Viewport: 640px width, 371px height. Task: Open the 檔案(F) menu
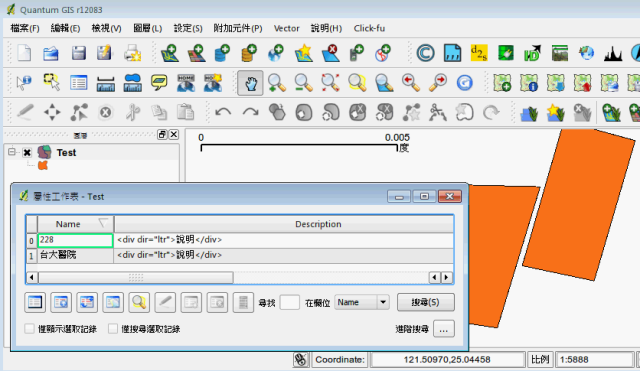pyautogui.click(x=24, y=28)
